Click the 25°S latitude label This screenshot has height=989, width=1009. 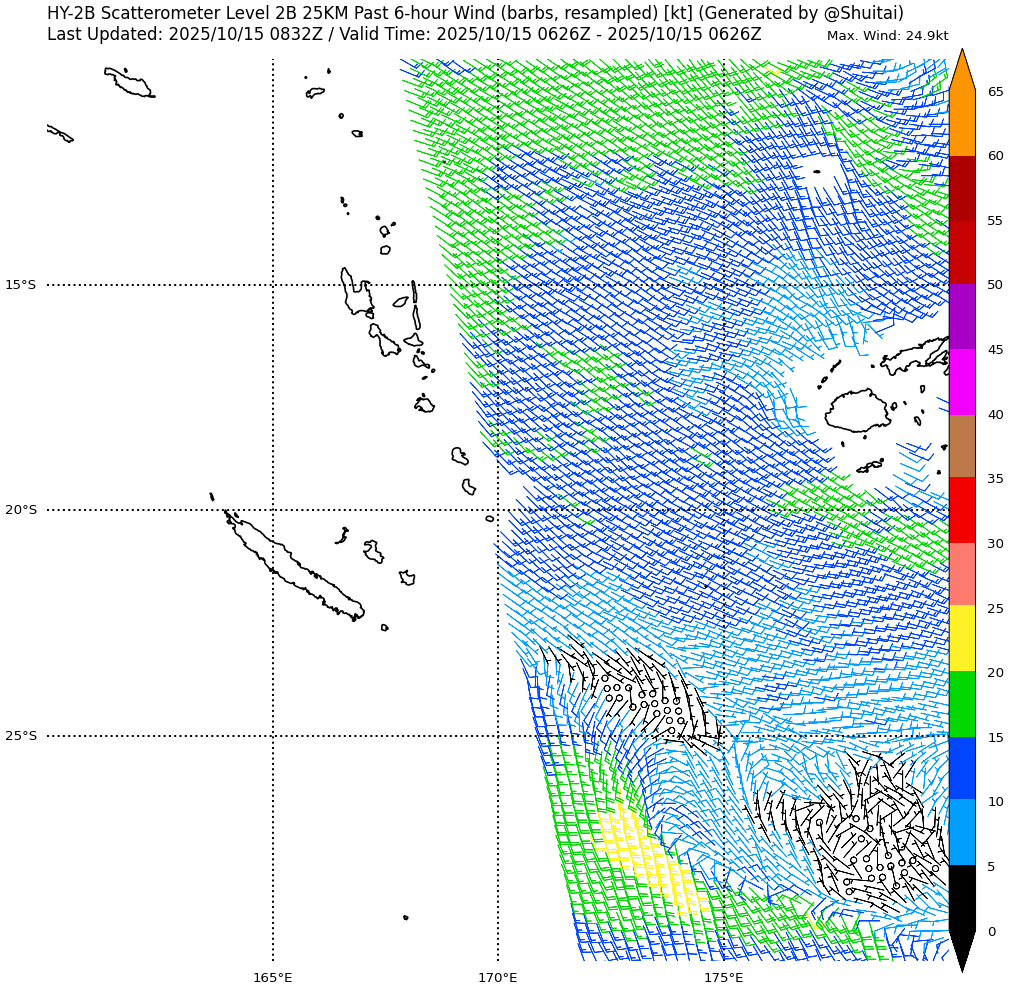click(20, 736)
